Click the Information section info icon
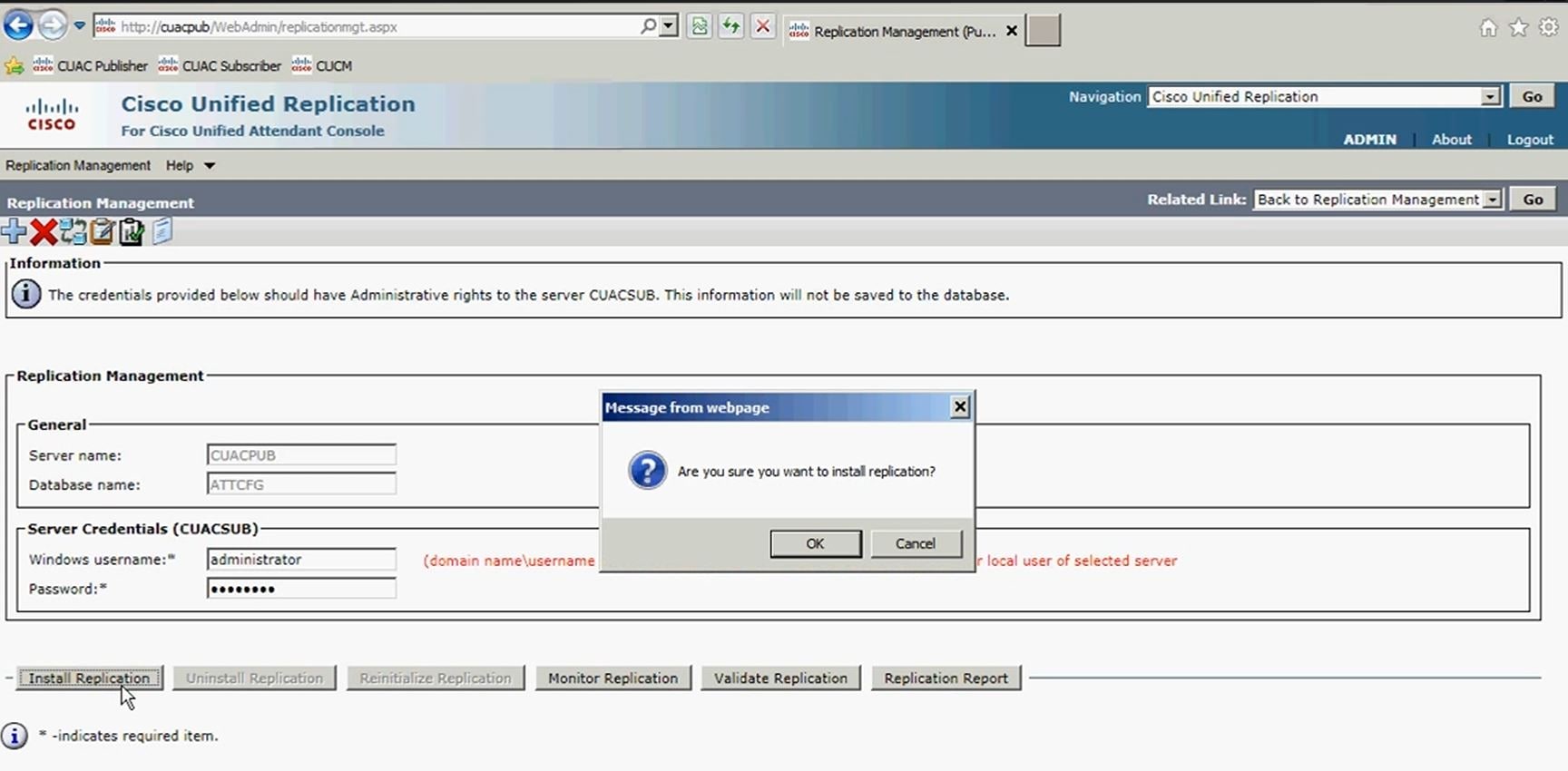Screen dimensions: 1568x771 pyautogui.click(x=26, y=294)
